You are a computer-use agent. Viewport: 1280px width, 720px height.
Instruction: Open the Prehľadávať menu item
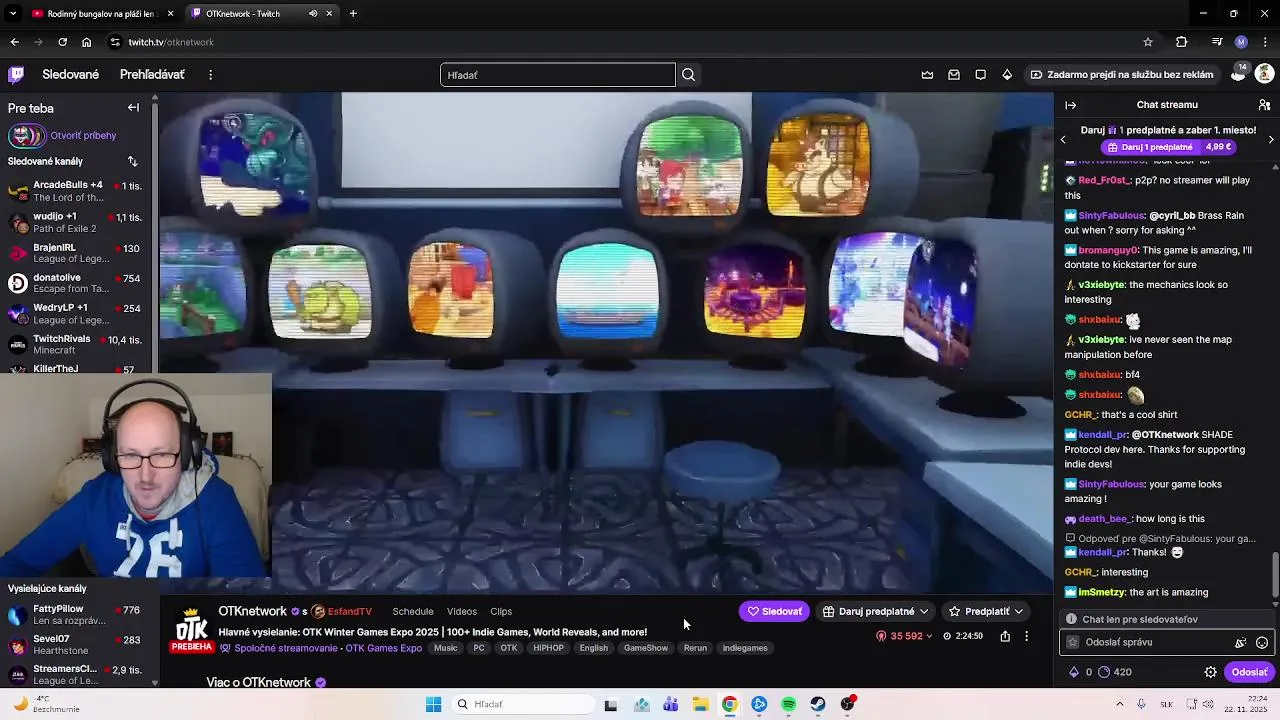(x=152, y=75)
